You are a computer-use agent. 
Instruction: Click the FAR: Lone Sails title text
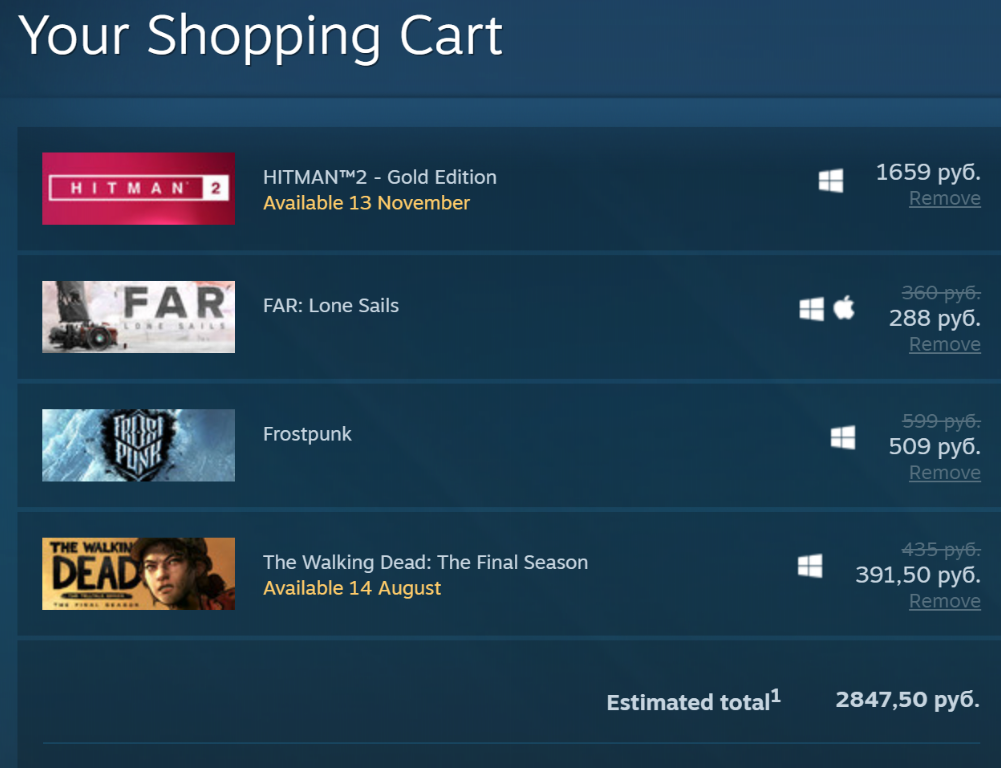pyautogui.click(x=330, y=306)
